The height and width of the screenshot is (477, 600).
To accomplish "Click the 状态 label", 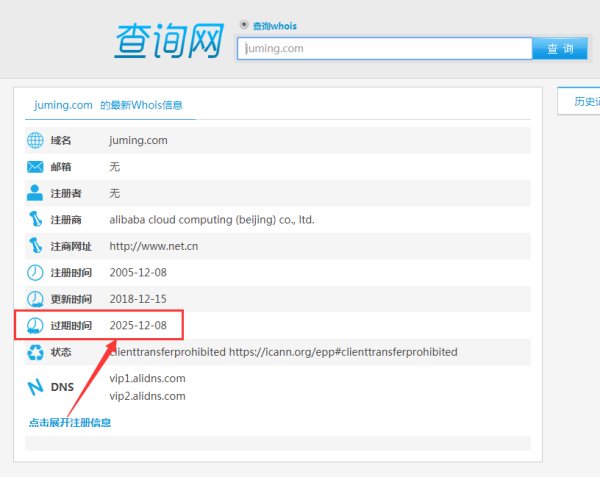I will (61, 352).
